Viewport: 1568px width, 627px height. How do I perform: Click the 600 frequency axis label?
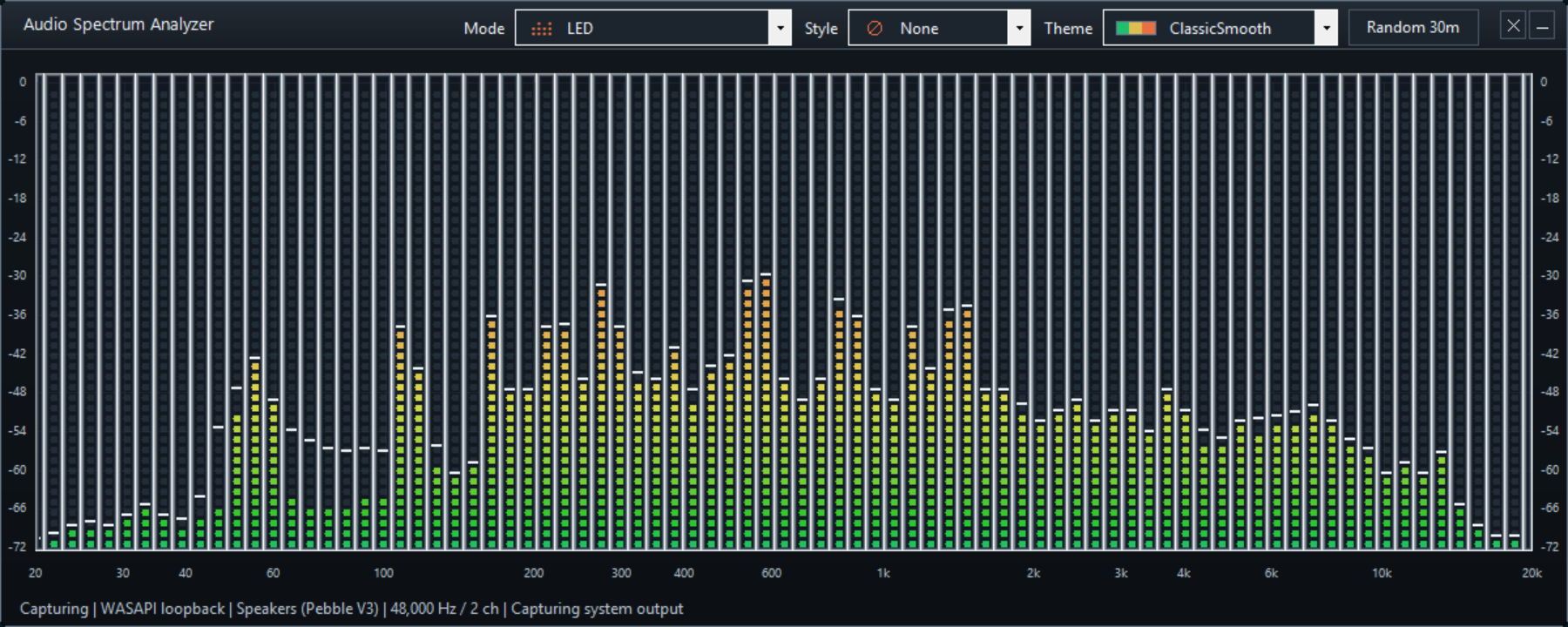(x=771, y=573)
